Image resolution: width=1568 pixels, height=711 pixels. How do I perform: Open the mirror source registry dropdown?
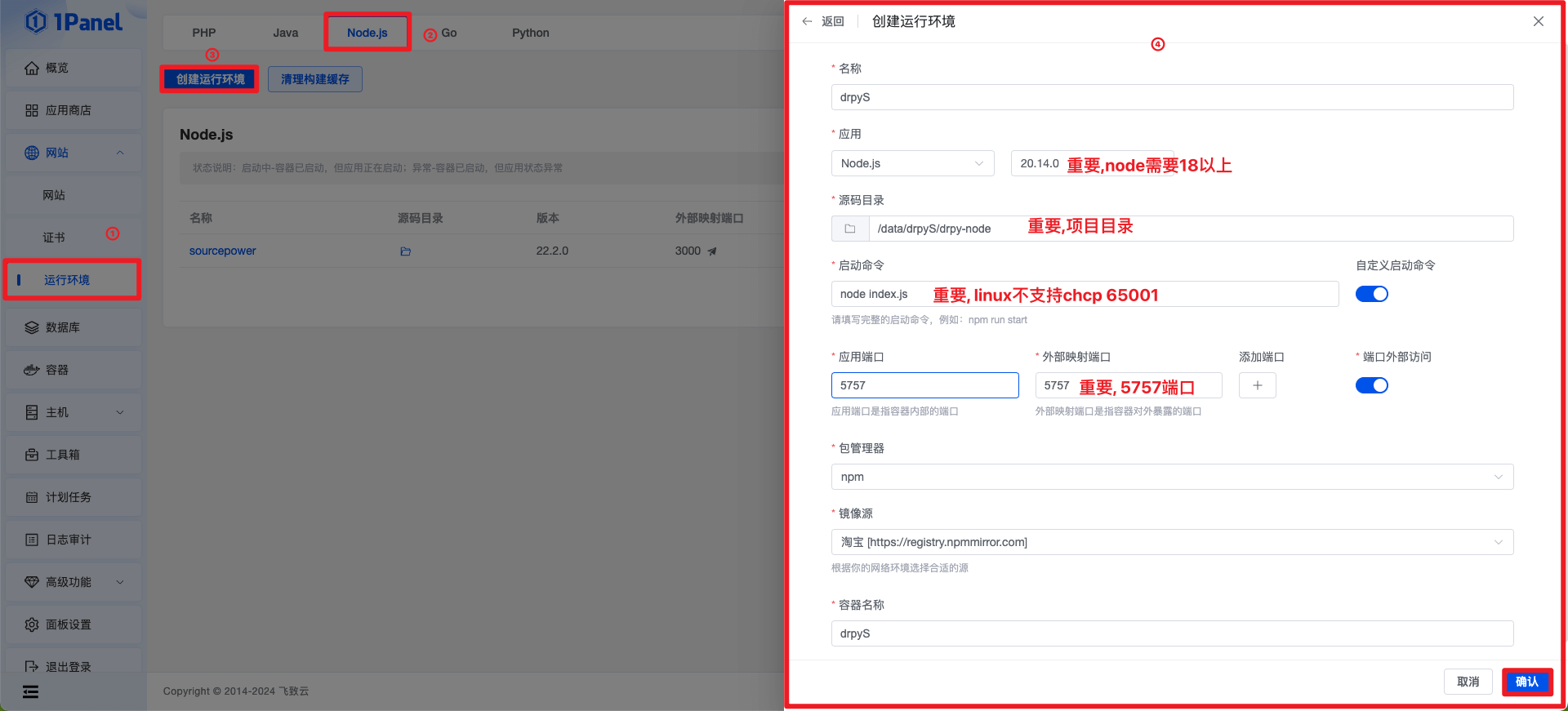(x=1171, y=542)
